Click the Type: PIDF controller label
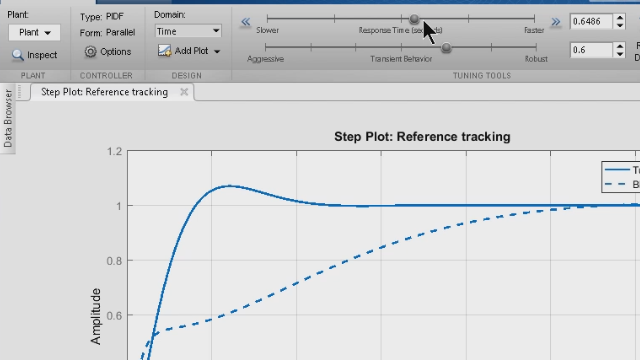 tap(101, 17)
